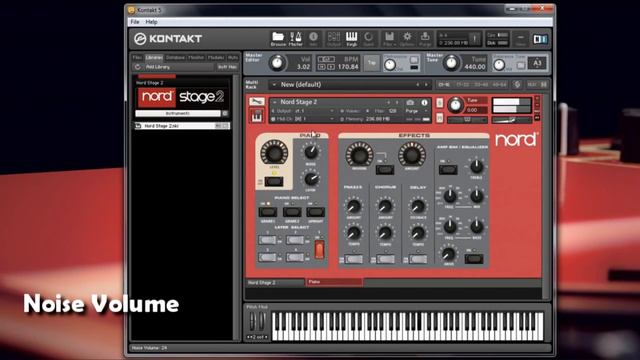
Task: Open the Quick-load icon
Action: [369, 39]
